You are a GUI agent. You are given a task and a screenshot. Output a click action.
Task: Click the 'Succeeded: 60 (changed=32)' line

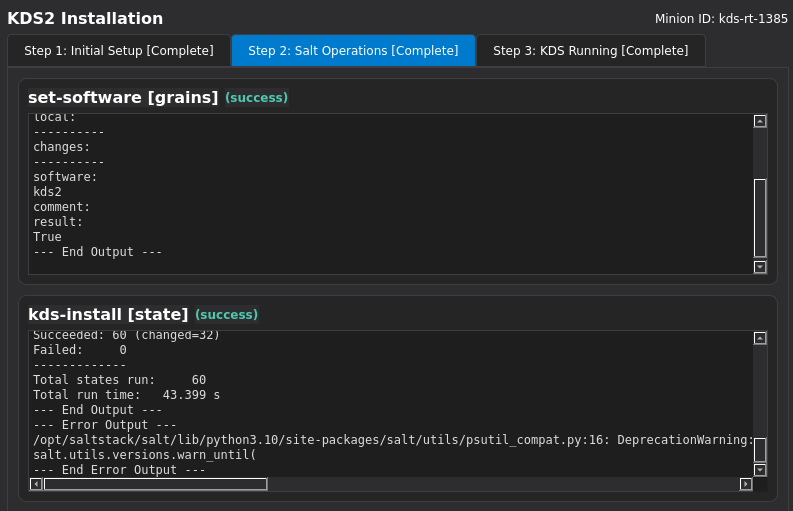click(126, 335)
